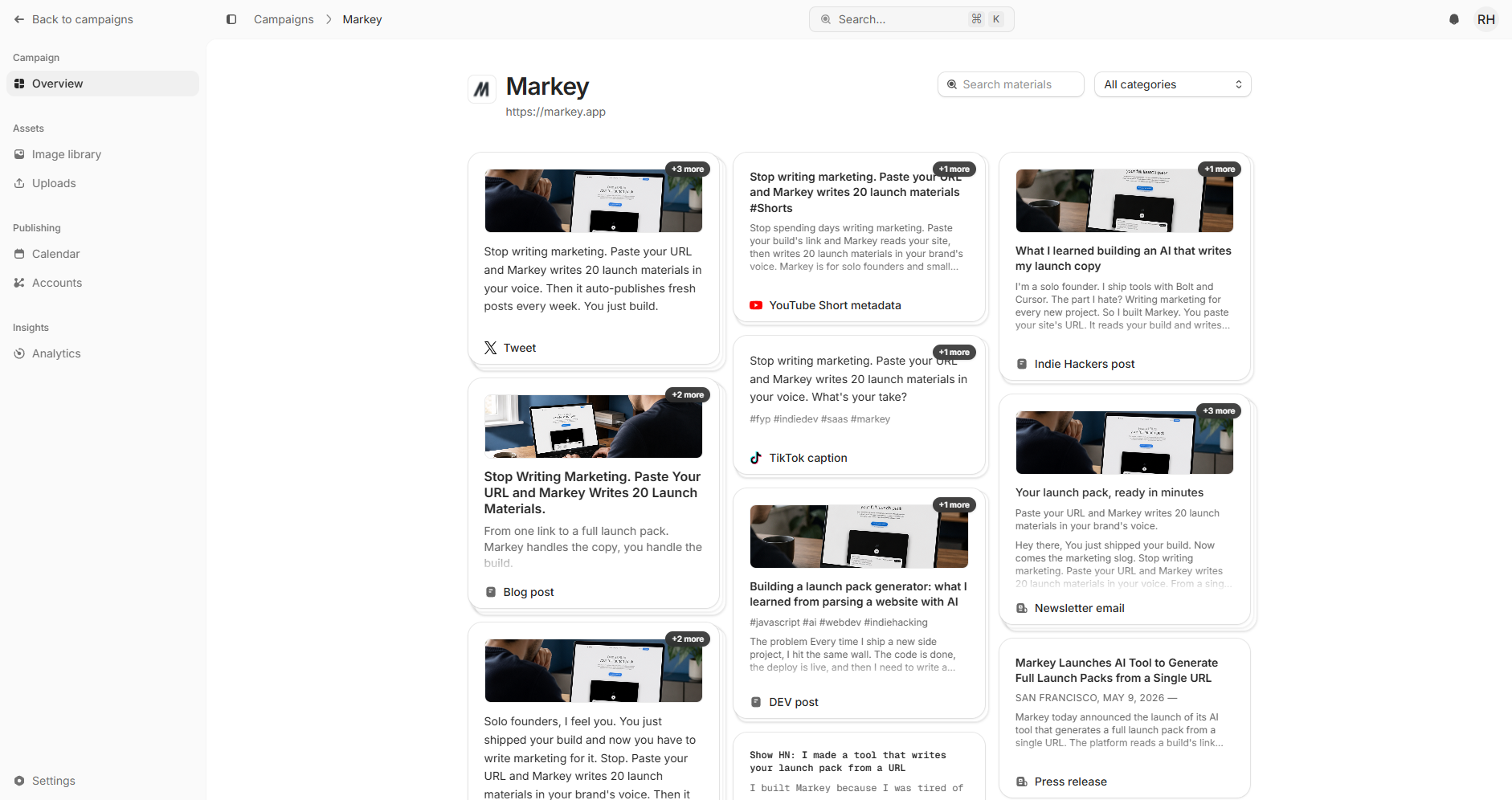The height and width of the screenshot is (800, 1512).
Task: Click the Overview grid icon
Action: tap(19, 84)
